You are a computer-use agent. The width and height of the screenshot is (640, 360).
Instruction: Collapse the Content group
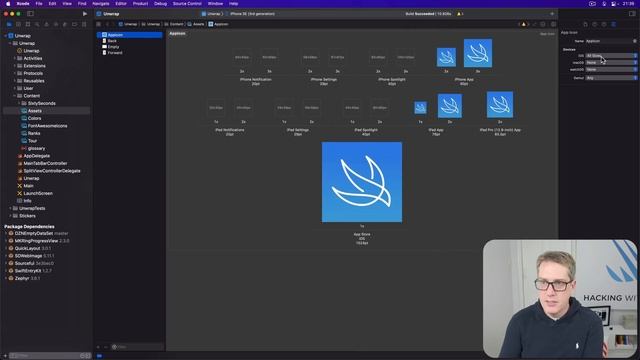[x=15, y=96]
